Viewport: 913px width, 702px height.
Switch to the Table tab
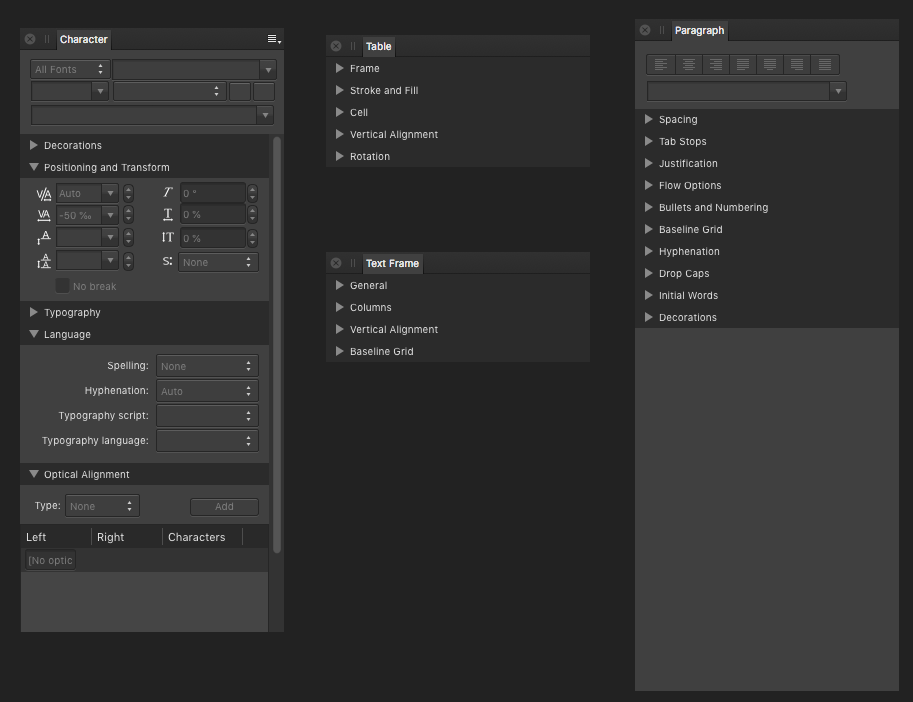pos(378,46)
